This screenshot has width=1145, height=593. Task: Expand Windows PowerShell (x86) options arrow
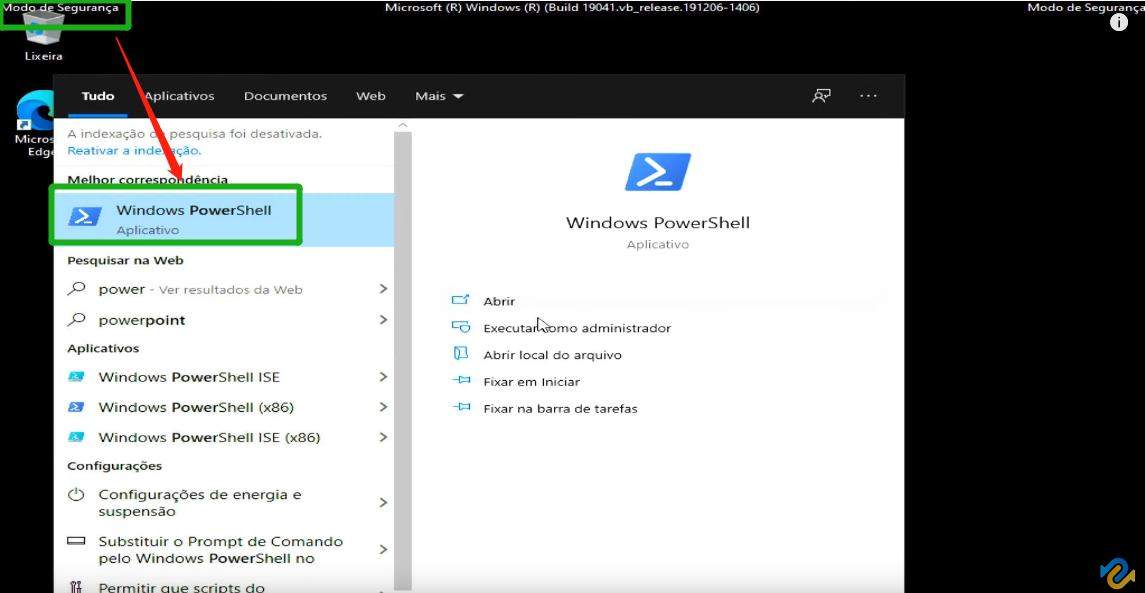[383, 407]
